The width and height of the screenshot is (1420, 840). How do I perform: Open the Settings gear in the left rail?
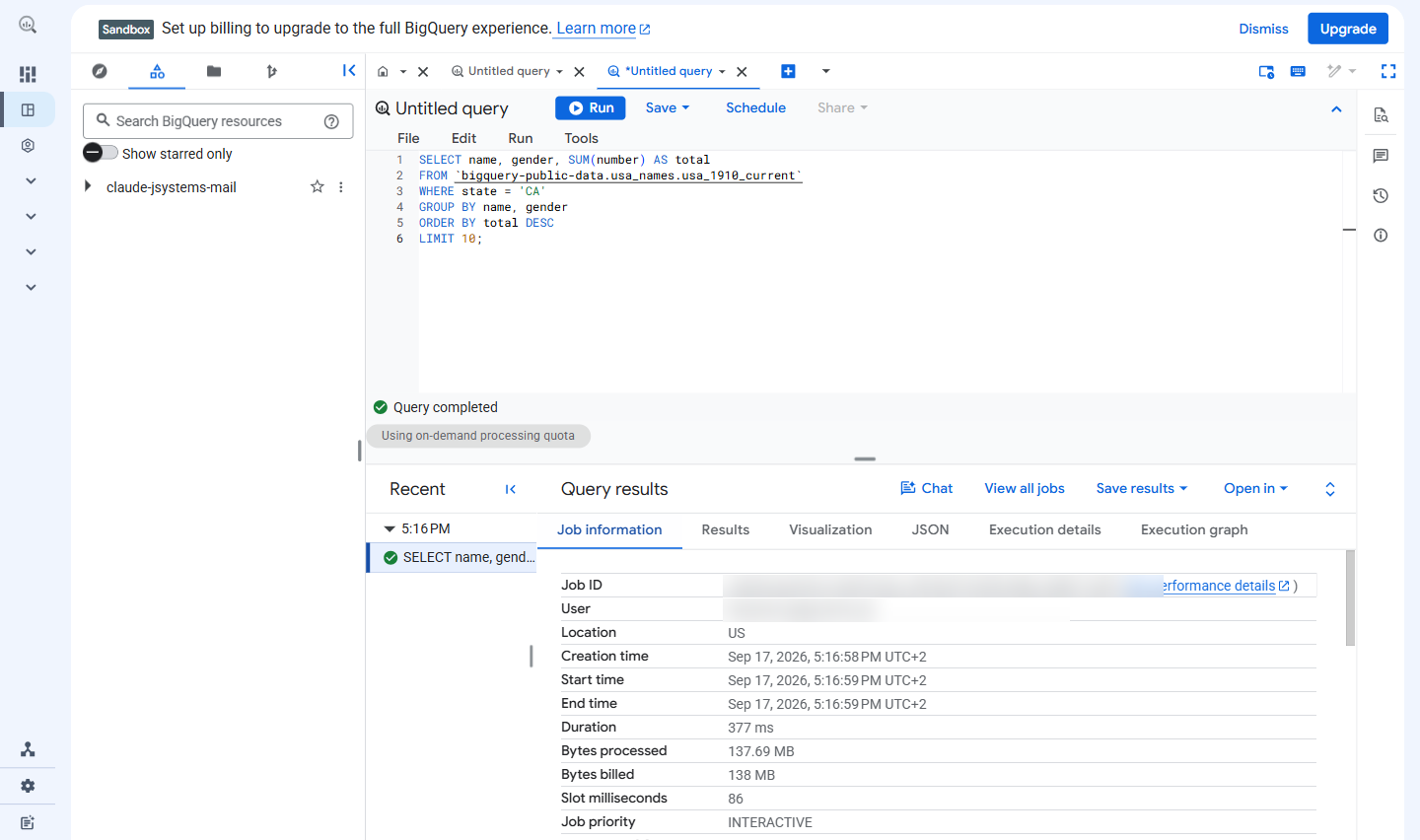pos(28,786)
